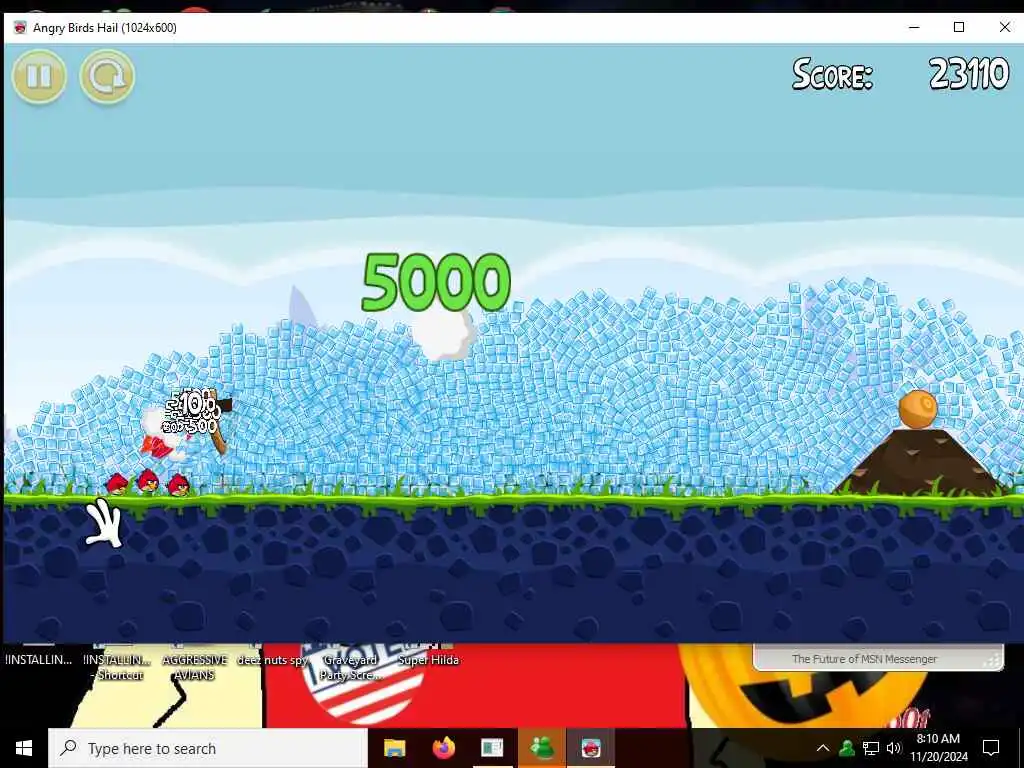Open network settings tray icon

tap(871, 748)
